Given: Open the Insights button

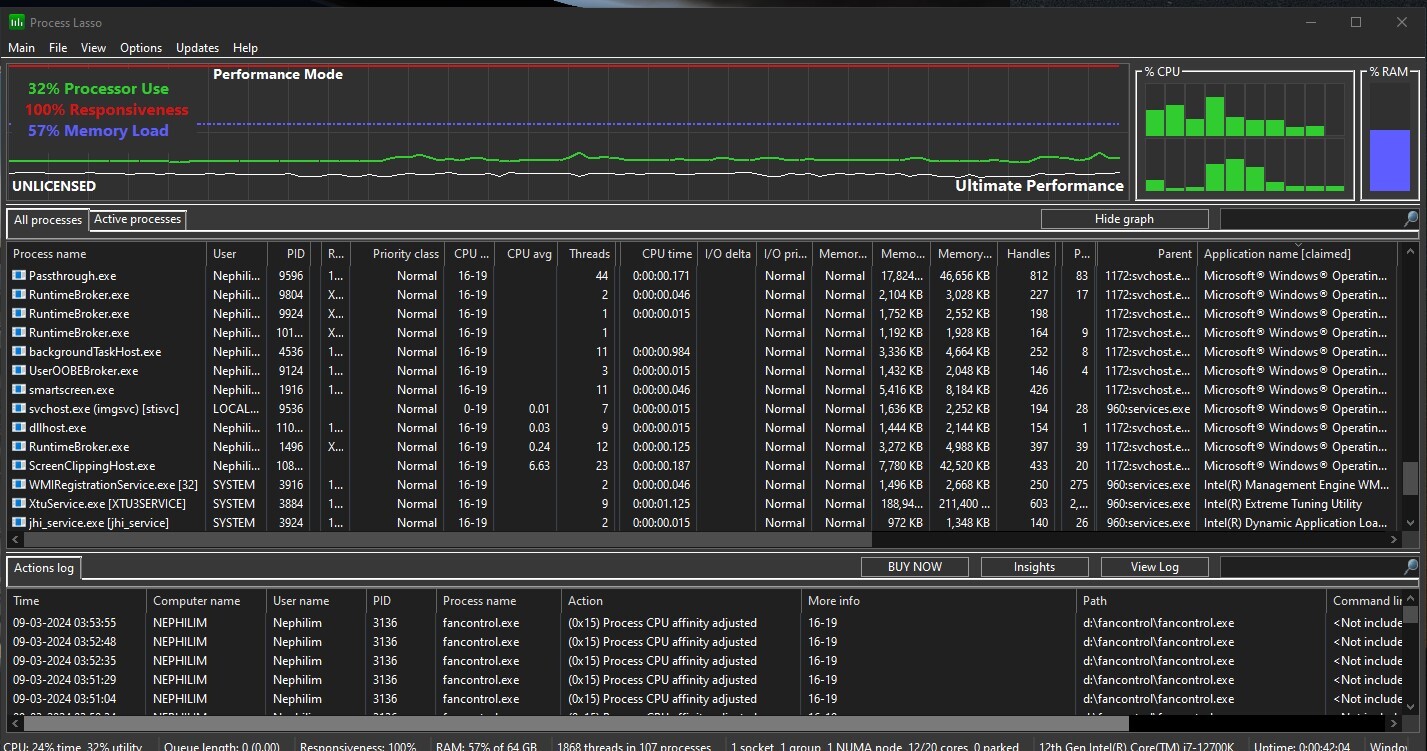Looking at the screenshot, I should click(1034, 567).
